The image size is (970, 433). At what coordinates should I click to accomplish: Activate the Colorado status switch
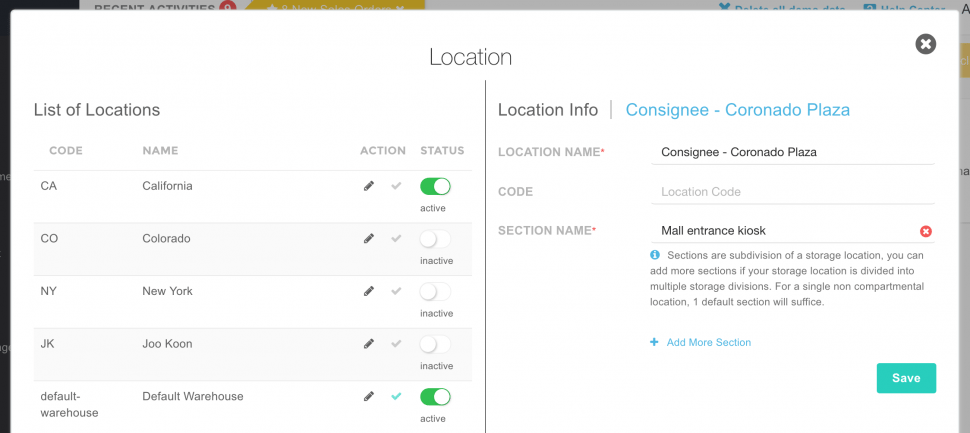pyautogui.click(x=435, y=239)
